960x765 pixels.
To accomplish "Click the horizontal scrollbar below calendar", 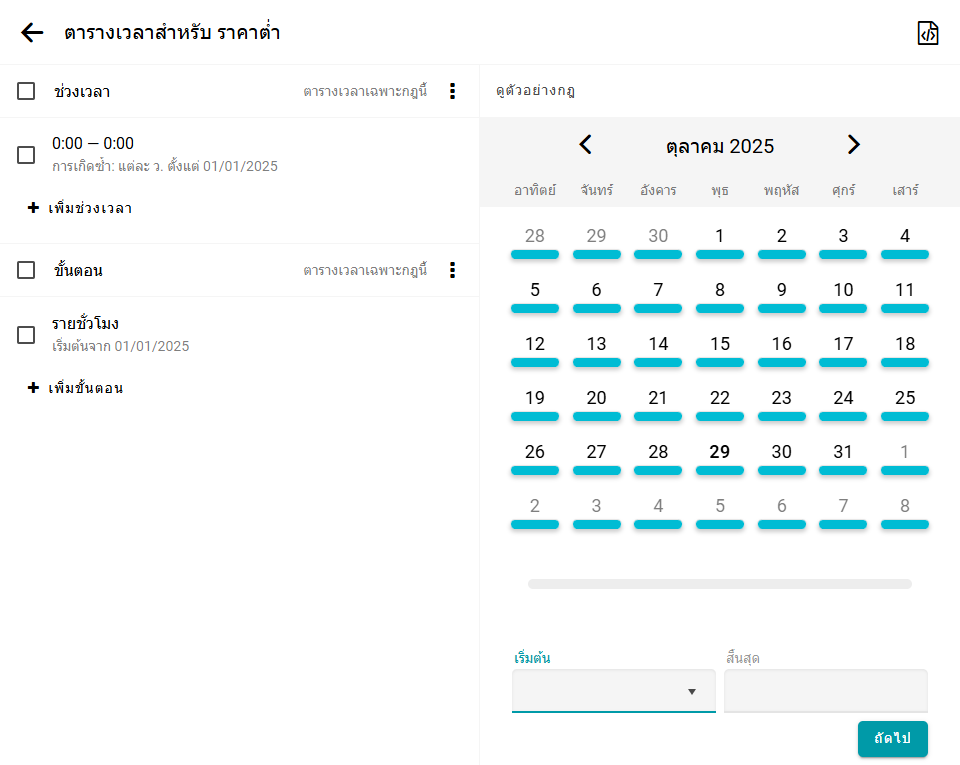I will coord(719,584).
